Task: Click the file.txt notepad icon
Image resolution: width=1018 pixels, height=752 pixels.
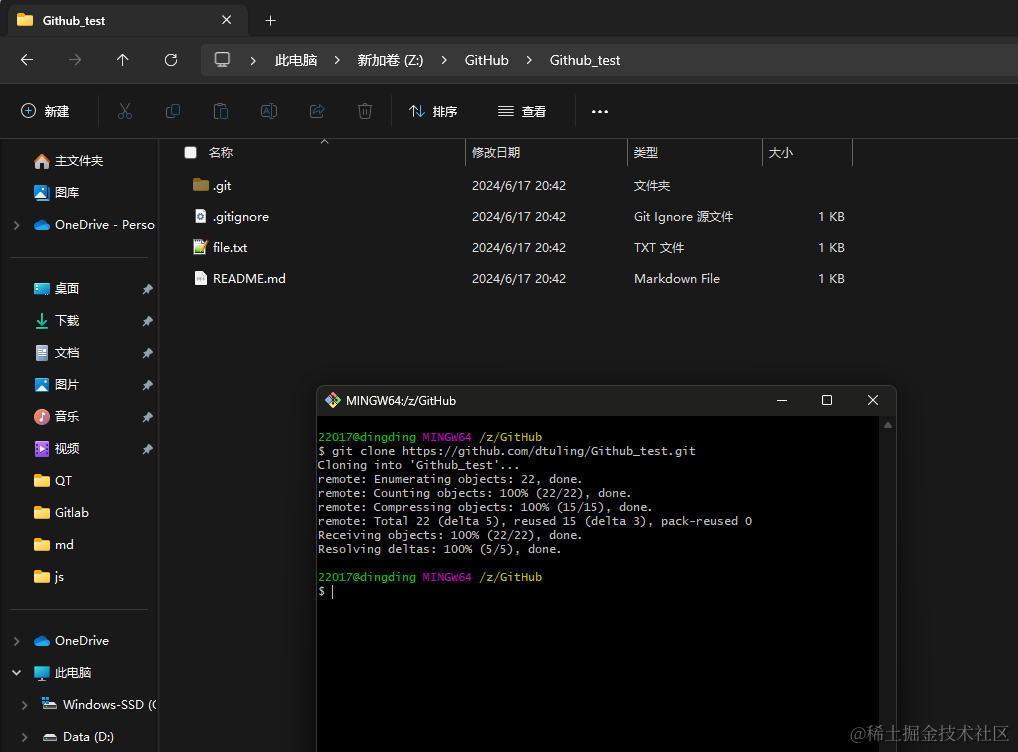Action: point(201,247)
